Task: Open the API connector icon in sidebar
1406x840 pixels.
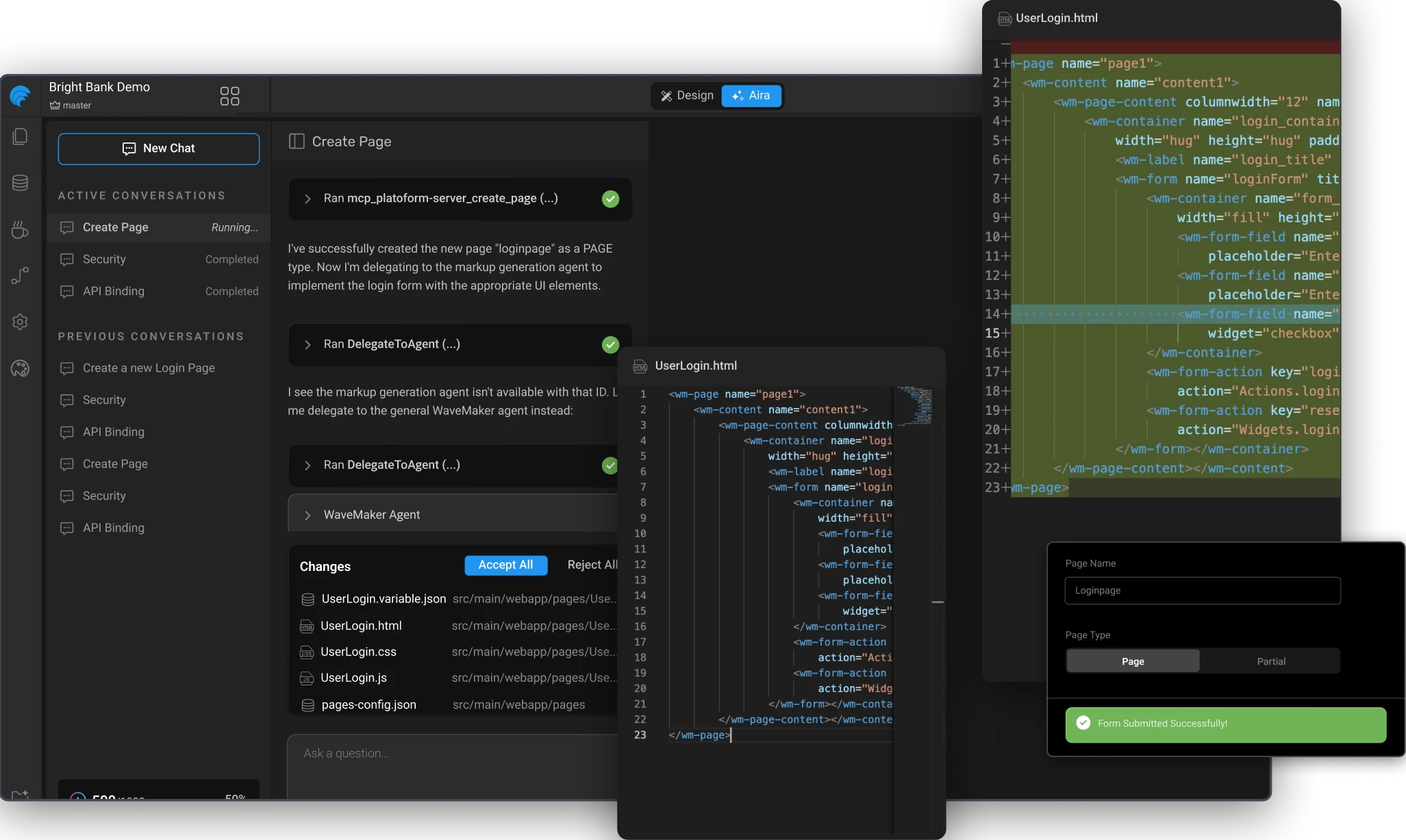Action: pyautogui.click(x=20, y=276)
